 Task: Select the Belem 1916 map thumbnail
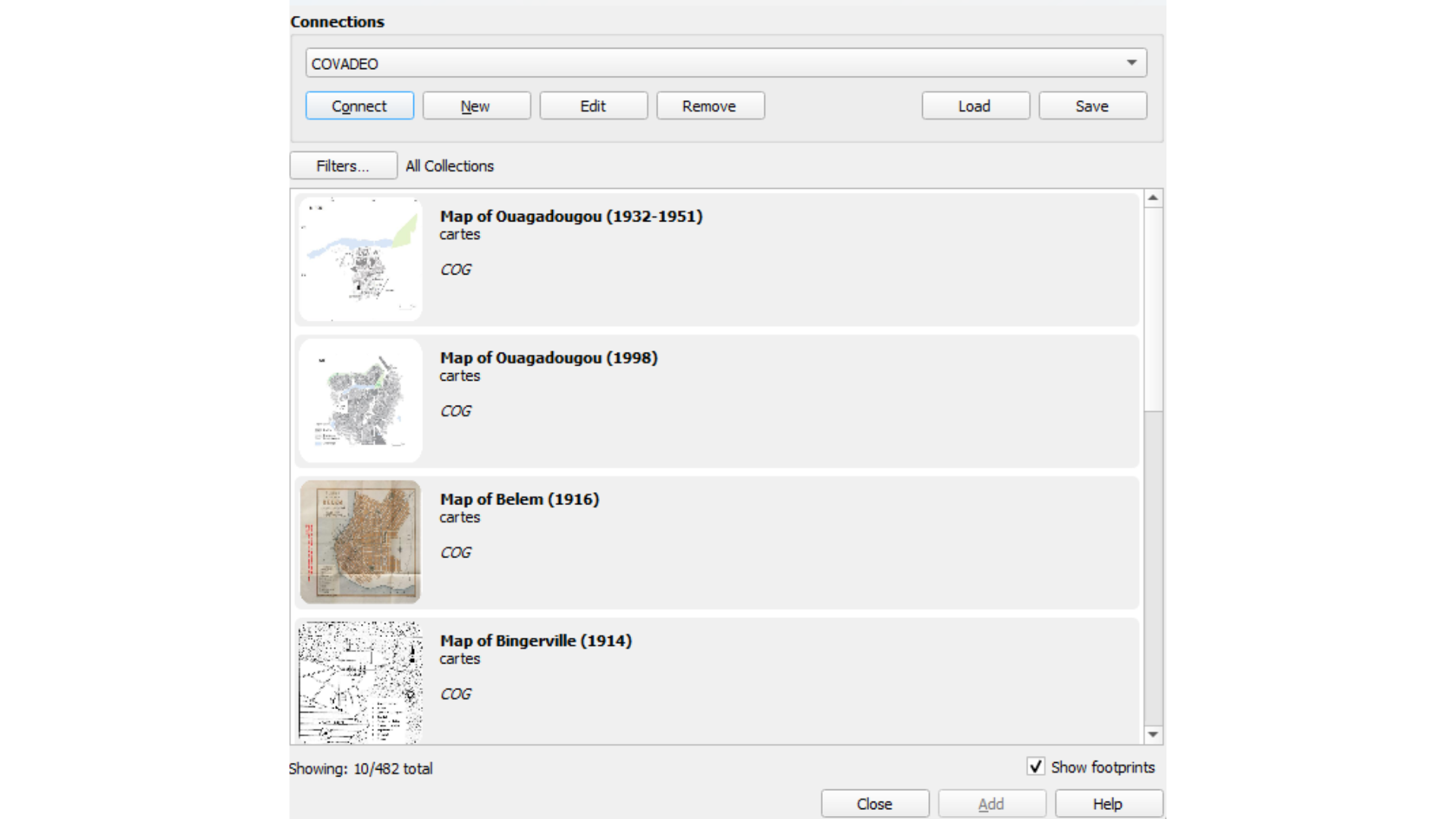(360, 541)
